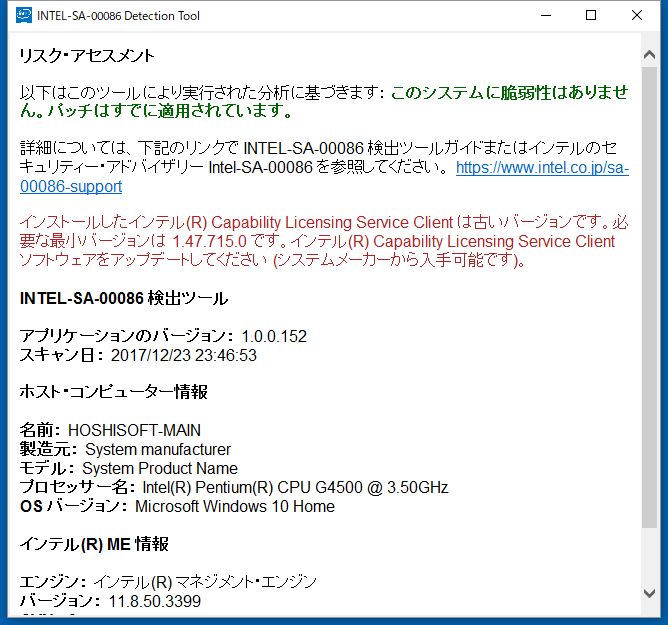This screenshot has height=625, width=668.
Task: Click the scrollbar down arrow
Action: click(649, 593)
